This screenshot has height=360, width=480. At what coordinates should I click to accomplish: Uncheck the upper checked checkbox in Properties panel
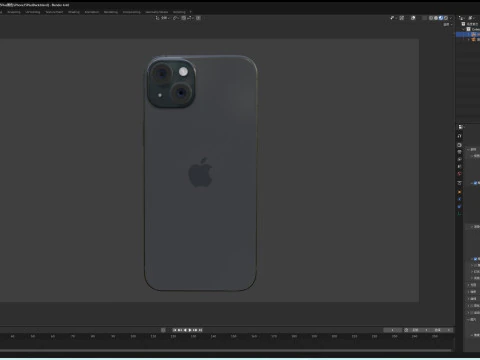[475, 183]
